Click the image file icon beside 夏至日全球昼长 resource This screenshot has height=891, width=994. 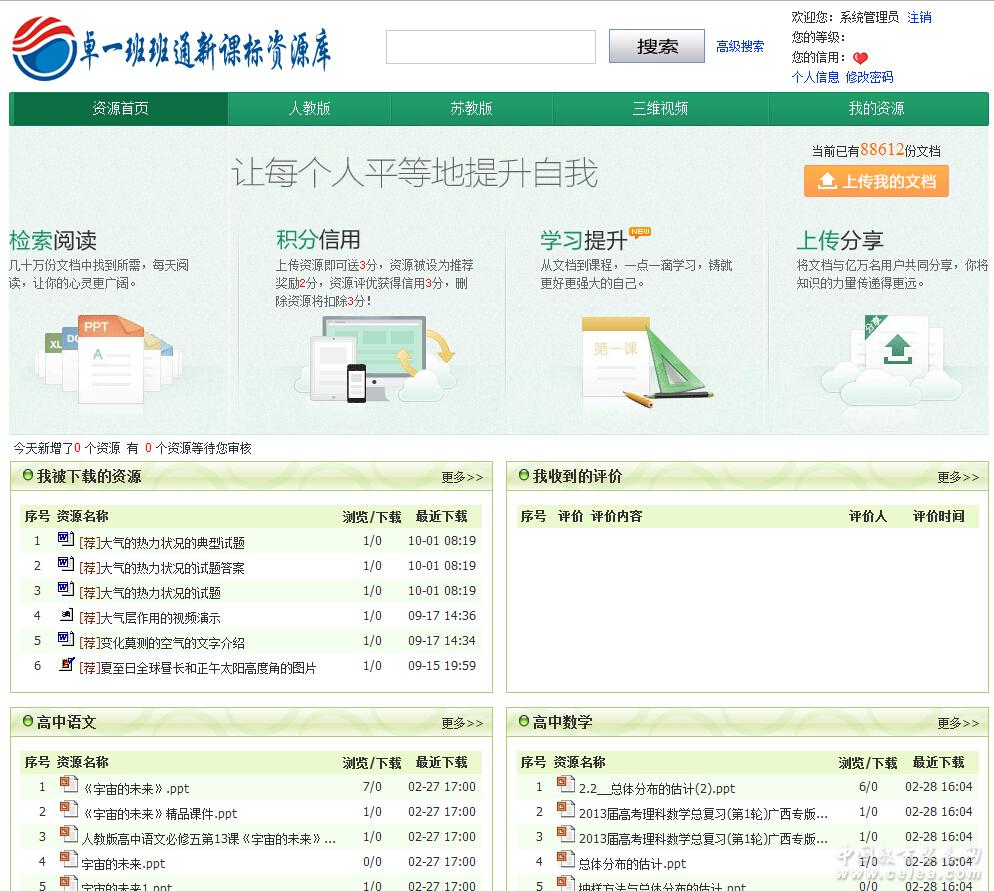(x=66, y=665)
